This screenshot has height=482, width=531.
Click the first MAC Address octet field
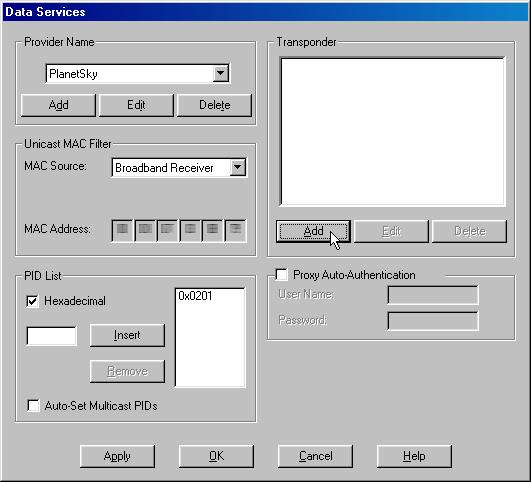[122, 231]
